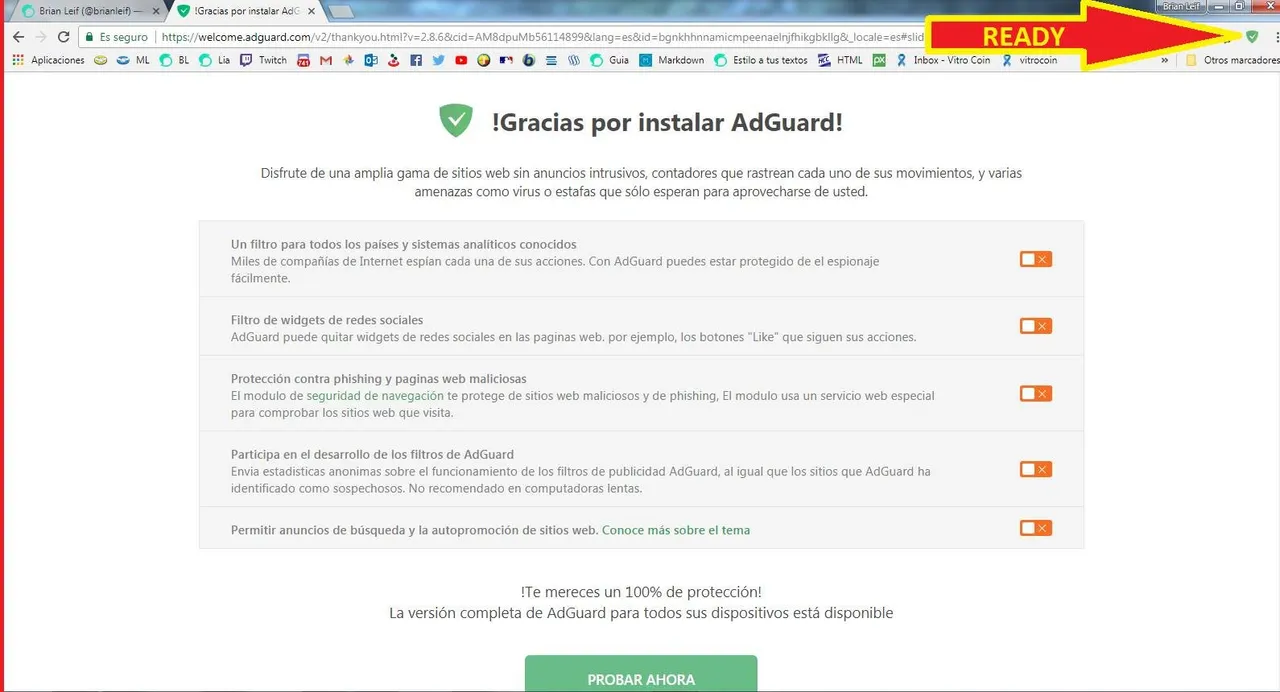Click the '¡Gracias por instalar AdGuard!' heading
Viewport: 1280px width, 692px height.
[667, 123]
